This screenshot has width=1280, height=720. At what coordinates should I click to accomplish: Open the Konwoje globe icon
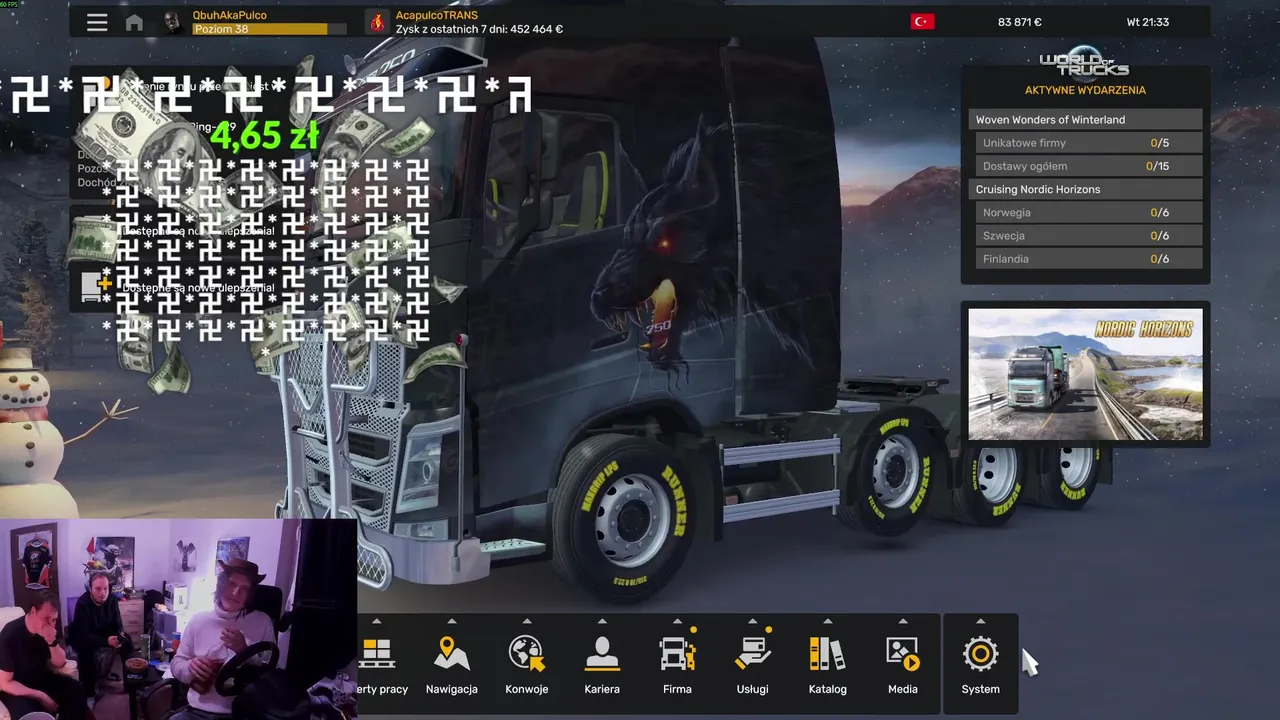(526, 655)
